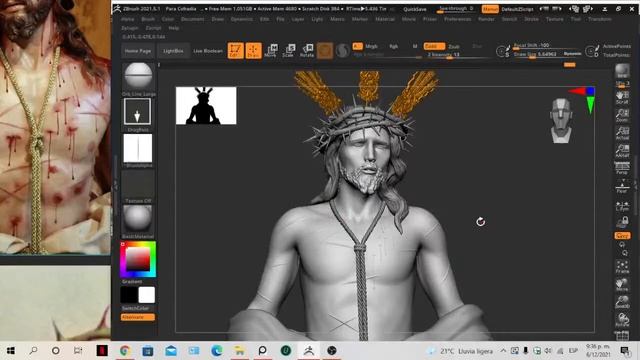Select the Zoom canvas tool

622,116
